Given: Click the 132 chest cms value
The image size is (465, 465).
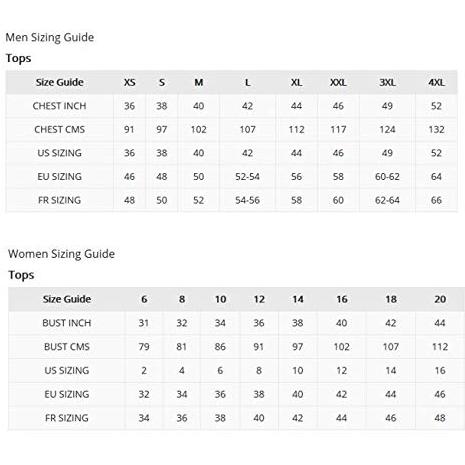Looking at the screenshot, I should point(436,129).
